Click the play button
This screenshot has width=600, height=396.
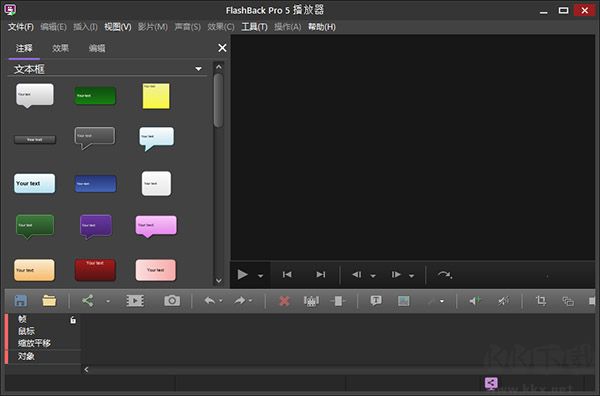[x=242, y=275]
